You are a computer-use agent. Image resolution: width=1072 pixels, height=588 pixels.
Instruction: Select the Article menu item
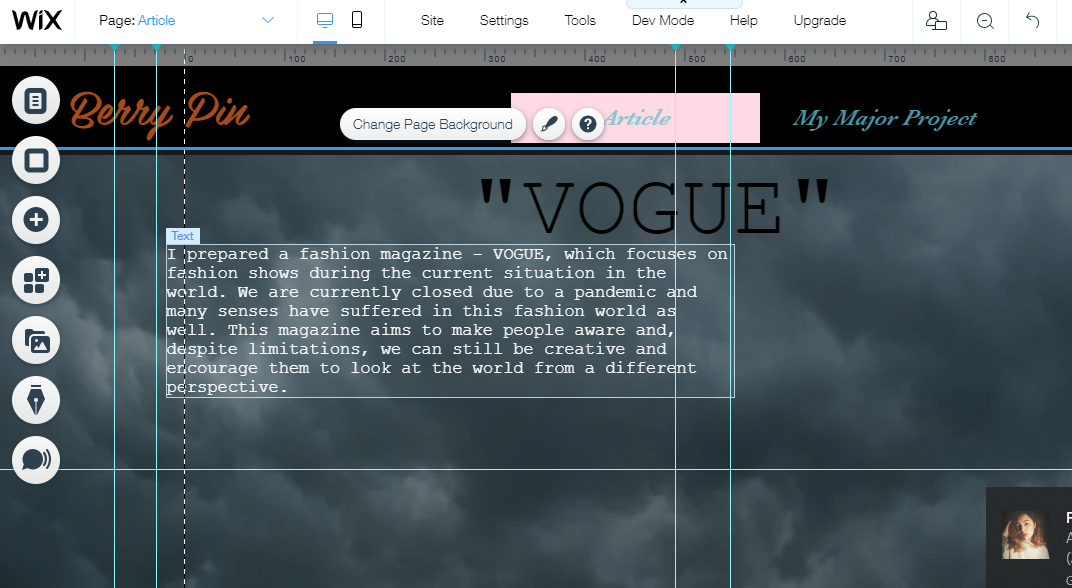pyautogui.click(x=637, y=118)
